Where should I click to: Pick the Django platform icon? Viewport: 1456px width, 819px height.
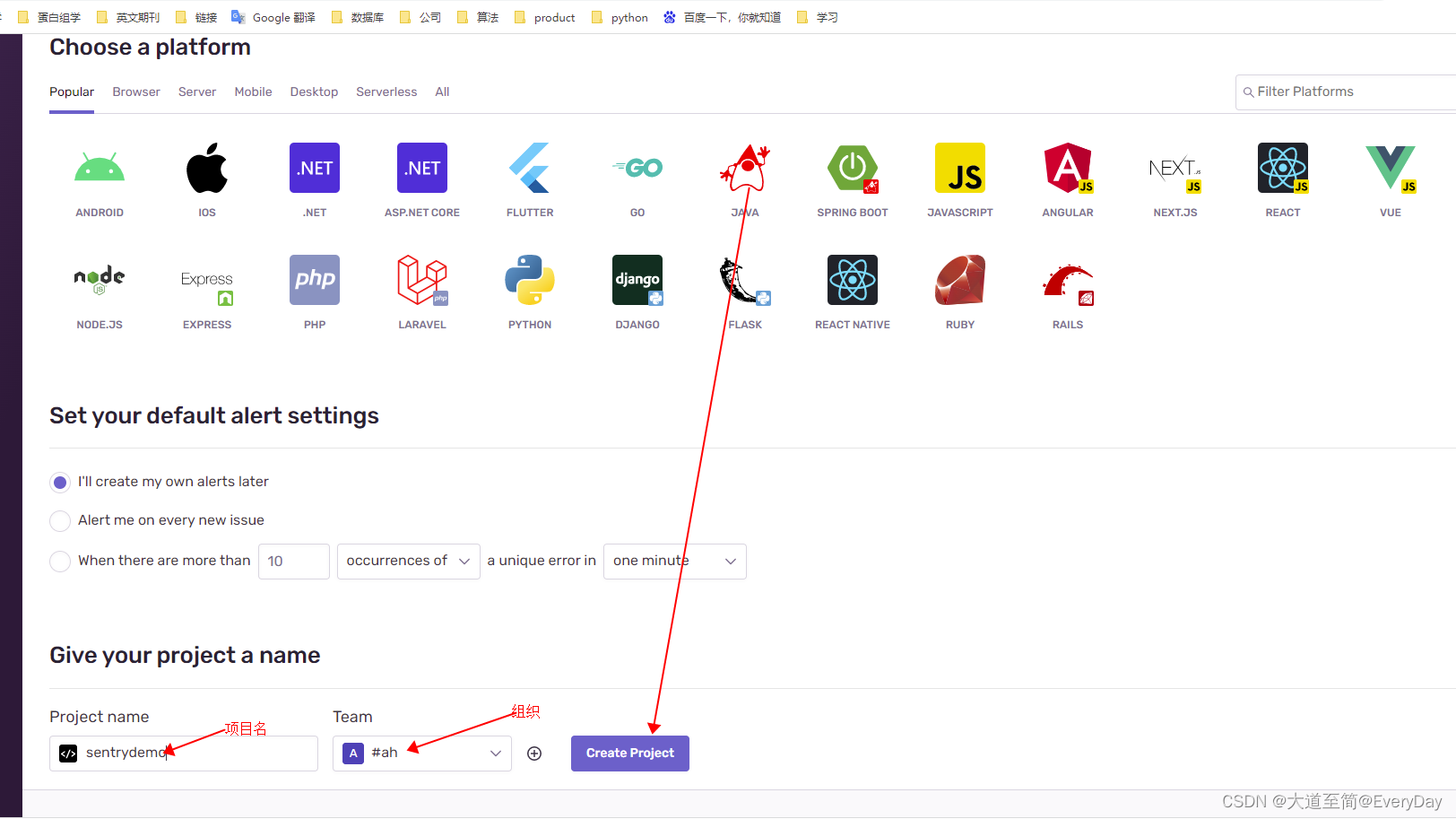click(x=637, y=280)
